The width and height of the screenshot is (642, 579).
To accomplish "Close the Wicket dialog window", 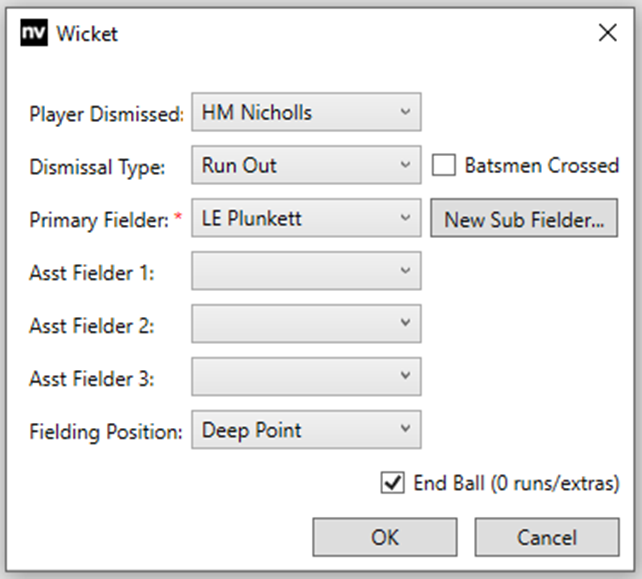I will pos(606,34).
